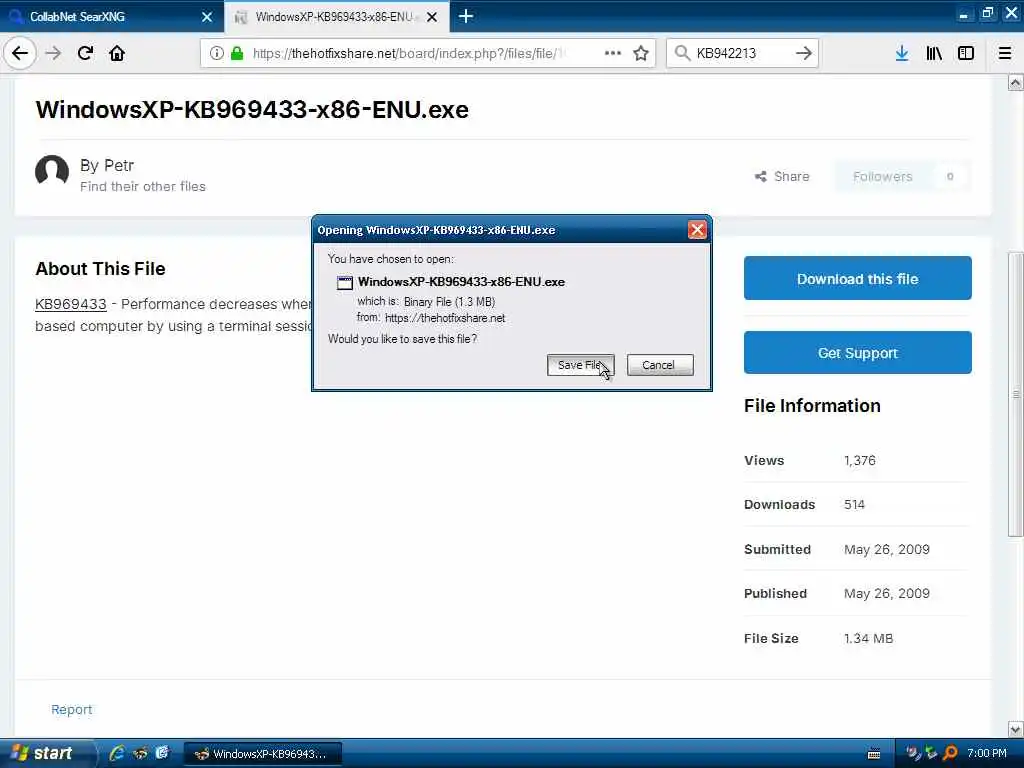Switch to the CollabNet SearXNG tab
Image resolution: width=1024 pixels, height=768 pixels.
(111, 16)
